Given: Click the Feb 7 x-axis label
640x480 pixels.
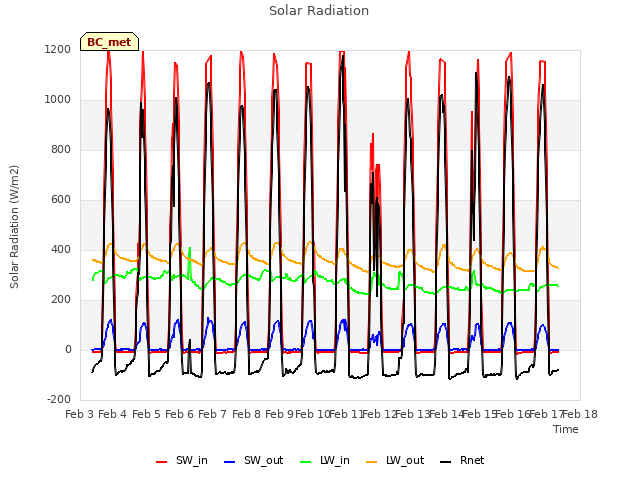Looking at the screenshot, I should coord(213,414).
